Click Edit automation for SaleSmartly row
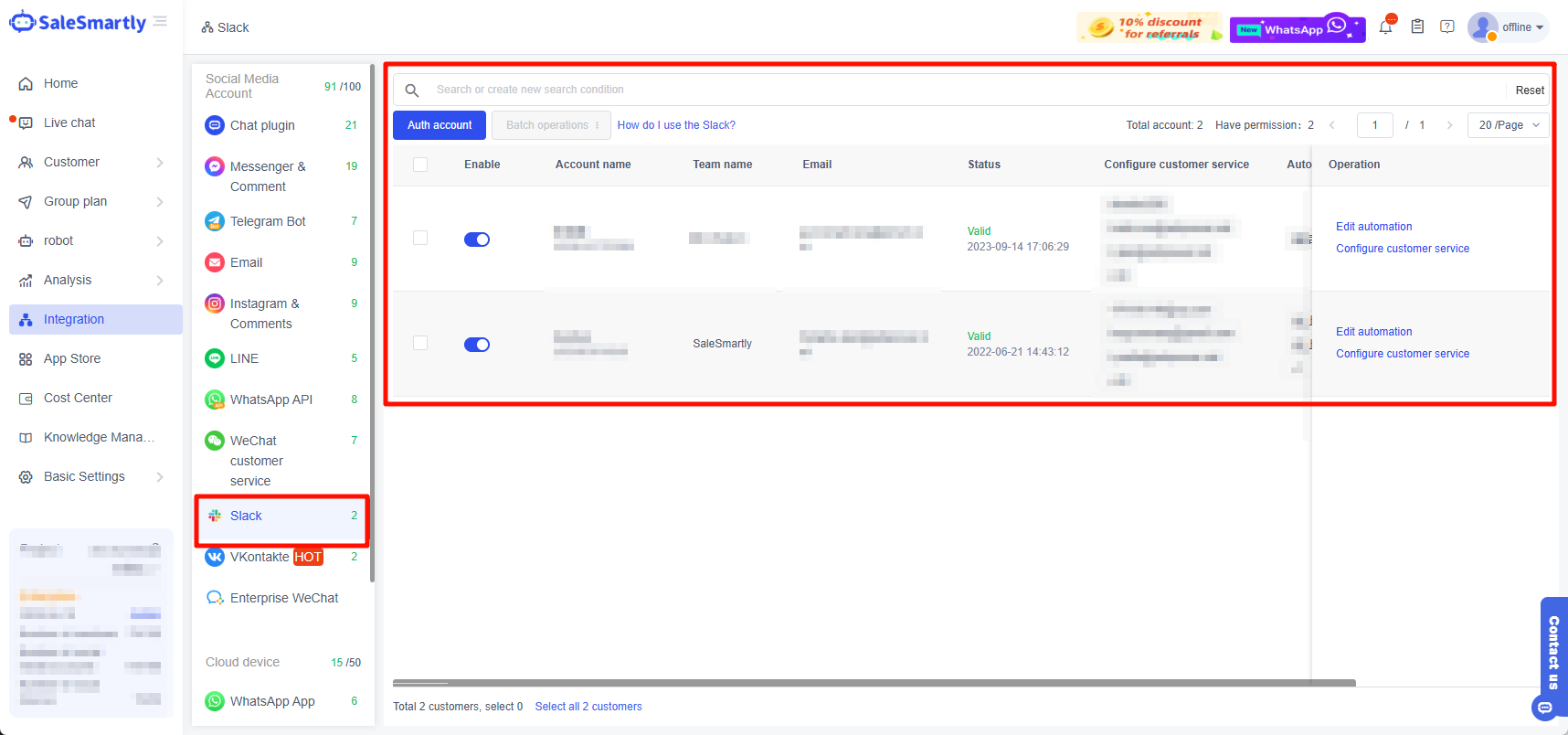This screenshot has height=735, width=1568. point(1373,332)
